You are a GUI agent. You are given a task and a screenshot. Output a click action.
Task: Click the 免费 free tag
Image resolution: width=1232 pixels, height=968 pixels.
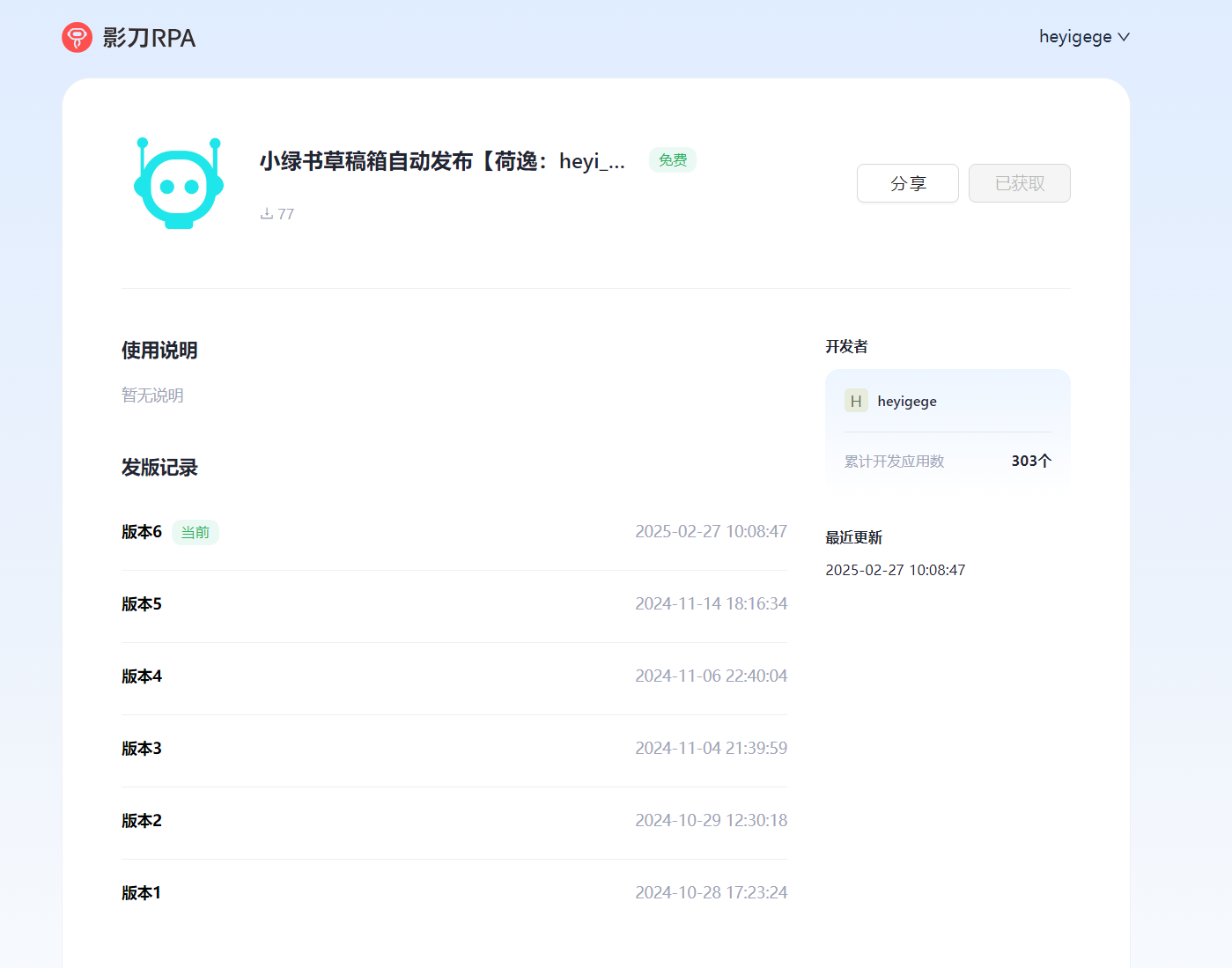pos(673,160)
